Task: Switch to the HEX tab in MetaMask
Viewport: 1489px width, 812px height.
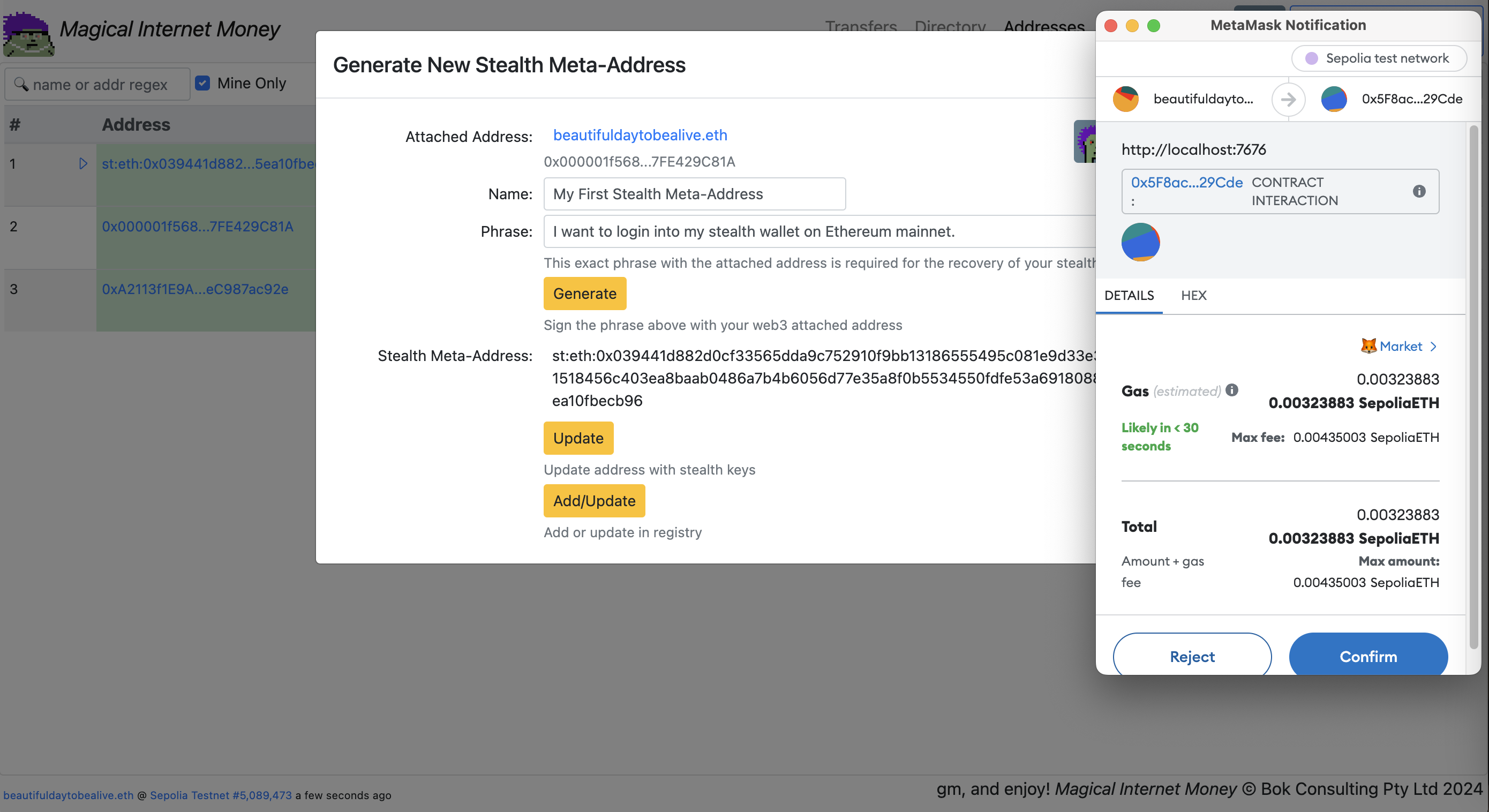Action: pos(1193,295)
